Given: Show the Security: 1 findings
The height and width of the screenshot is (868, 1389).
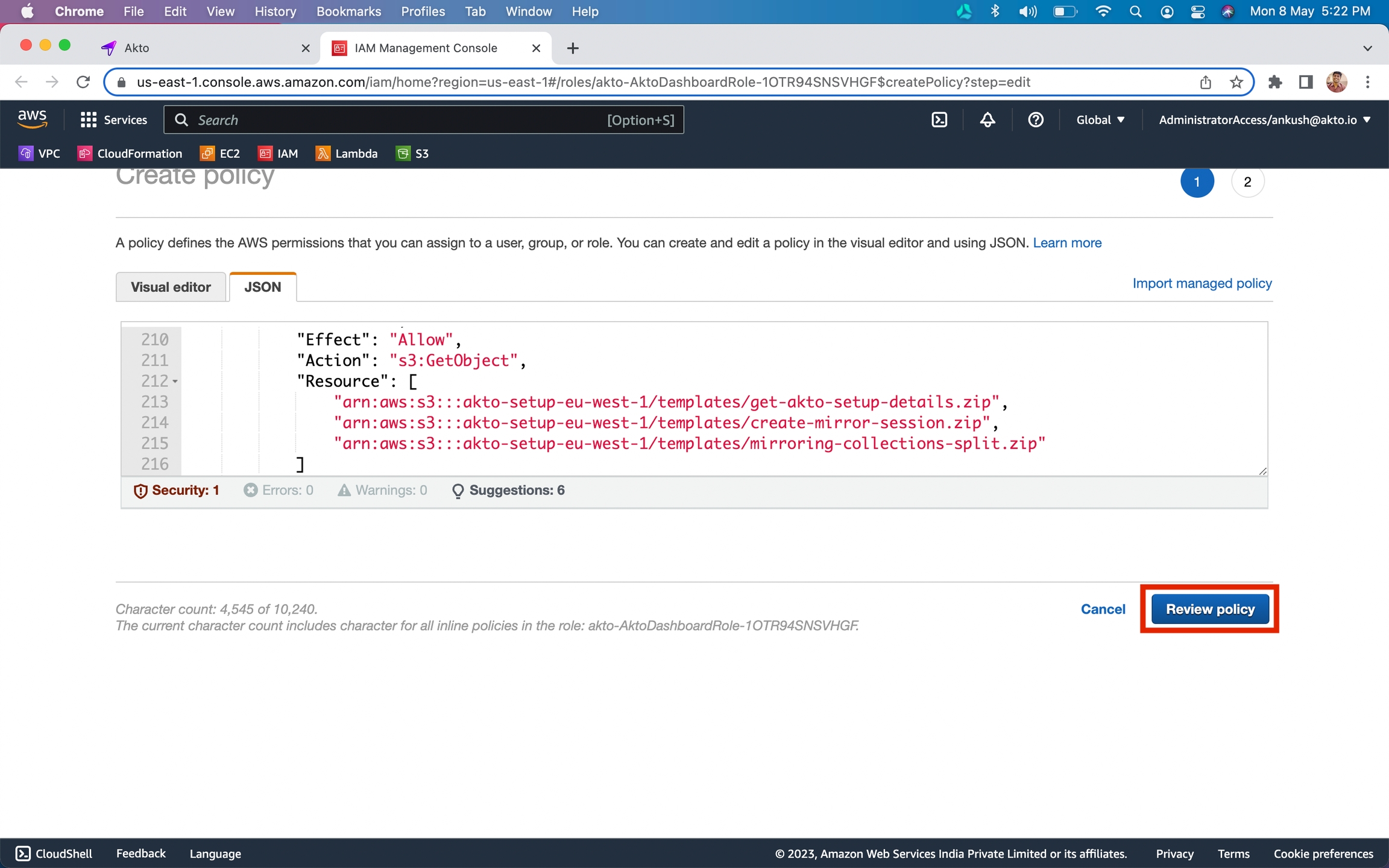Looking at the screenshot, I should click(x=176, y=490).
